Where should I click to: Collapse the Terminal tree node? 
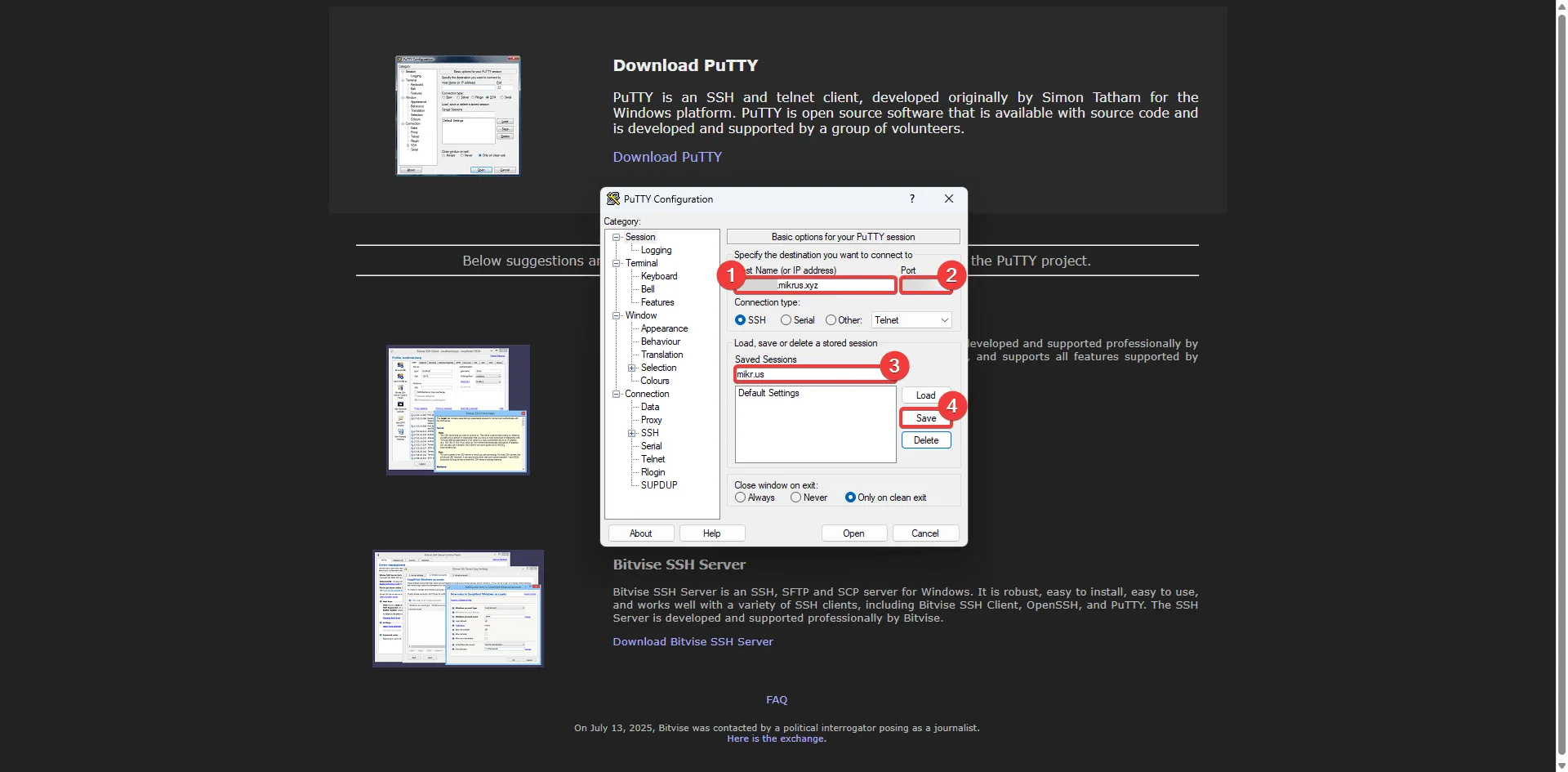(617, 263)
